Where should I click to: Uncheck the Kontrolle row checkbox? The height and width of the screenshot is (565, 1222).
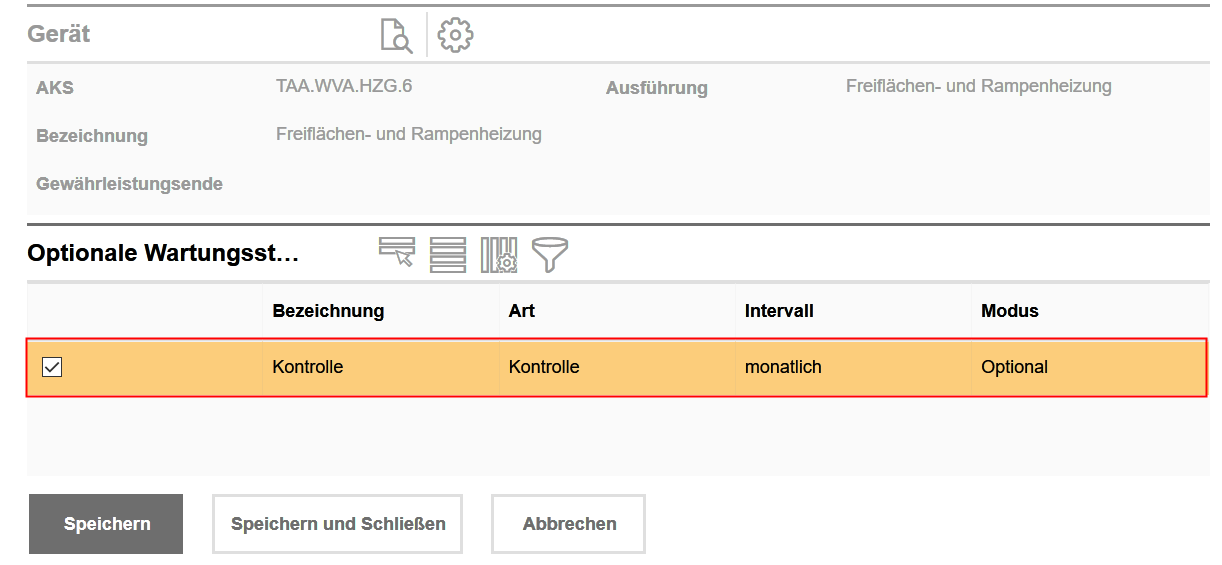click(x=52, y=367)
